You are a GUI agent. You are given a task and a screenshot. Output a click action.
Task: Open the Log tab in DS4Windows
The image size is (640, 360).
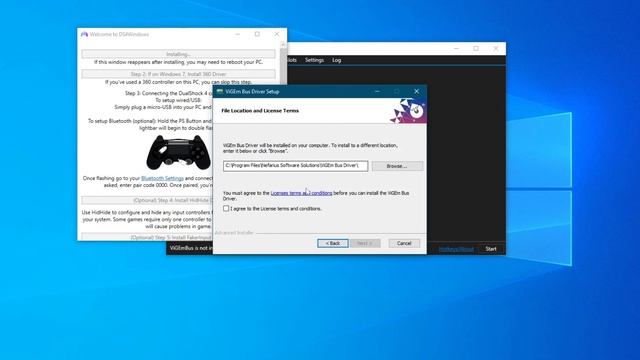pos(336,60)
